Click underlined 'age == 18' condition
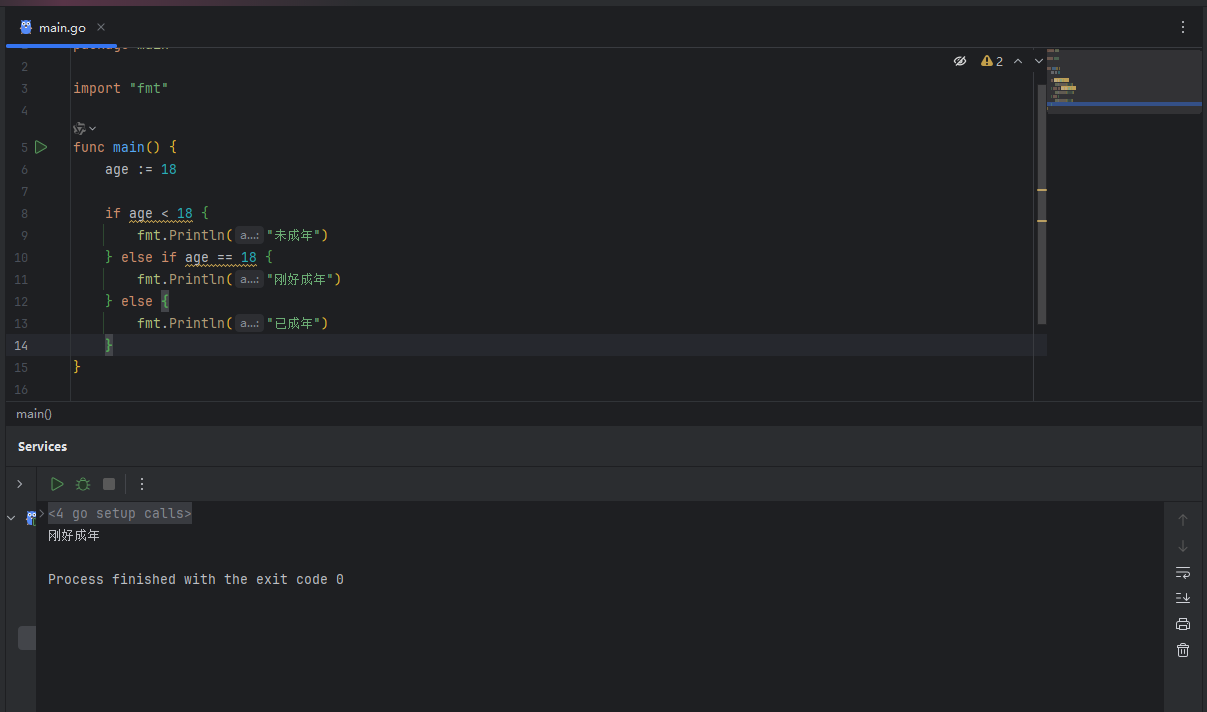Viewport: 1207px width, 712px height. coord(221,258)
